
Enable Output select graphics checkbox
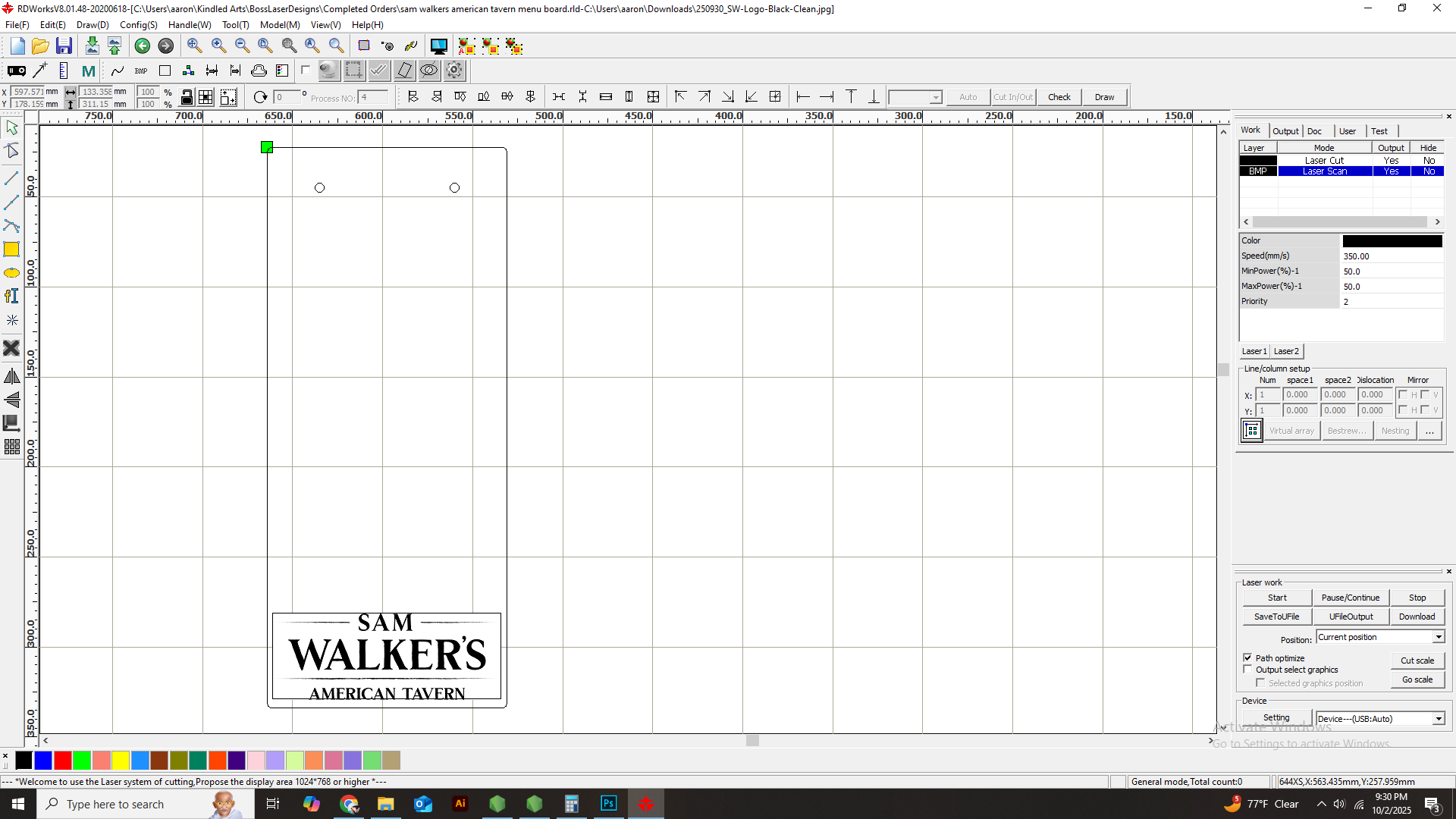click(1247, 670)
